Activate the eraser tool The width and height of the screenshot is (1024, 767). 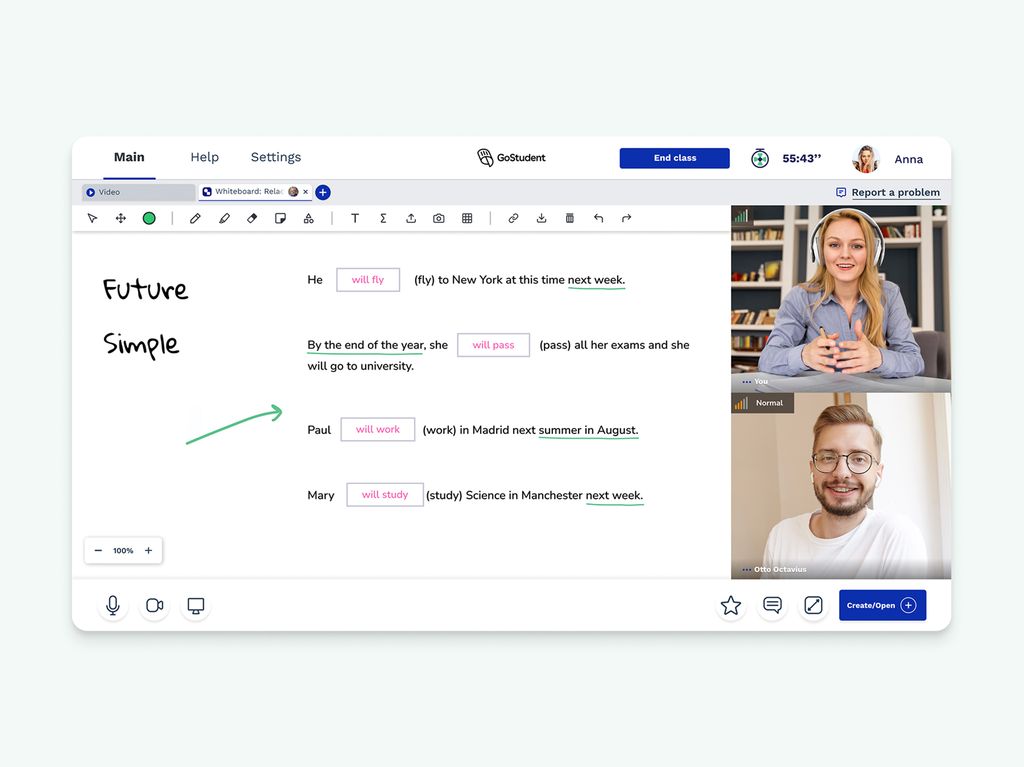point(252,218)
